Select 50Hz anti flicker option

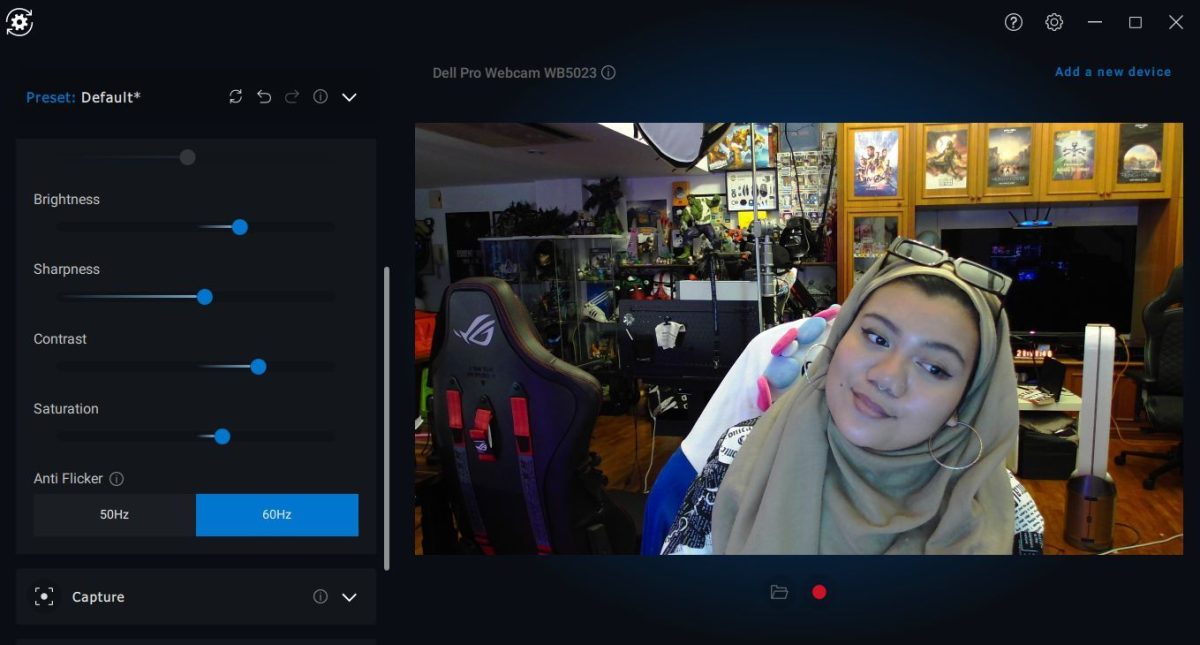click(115, 515)
